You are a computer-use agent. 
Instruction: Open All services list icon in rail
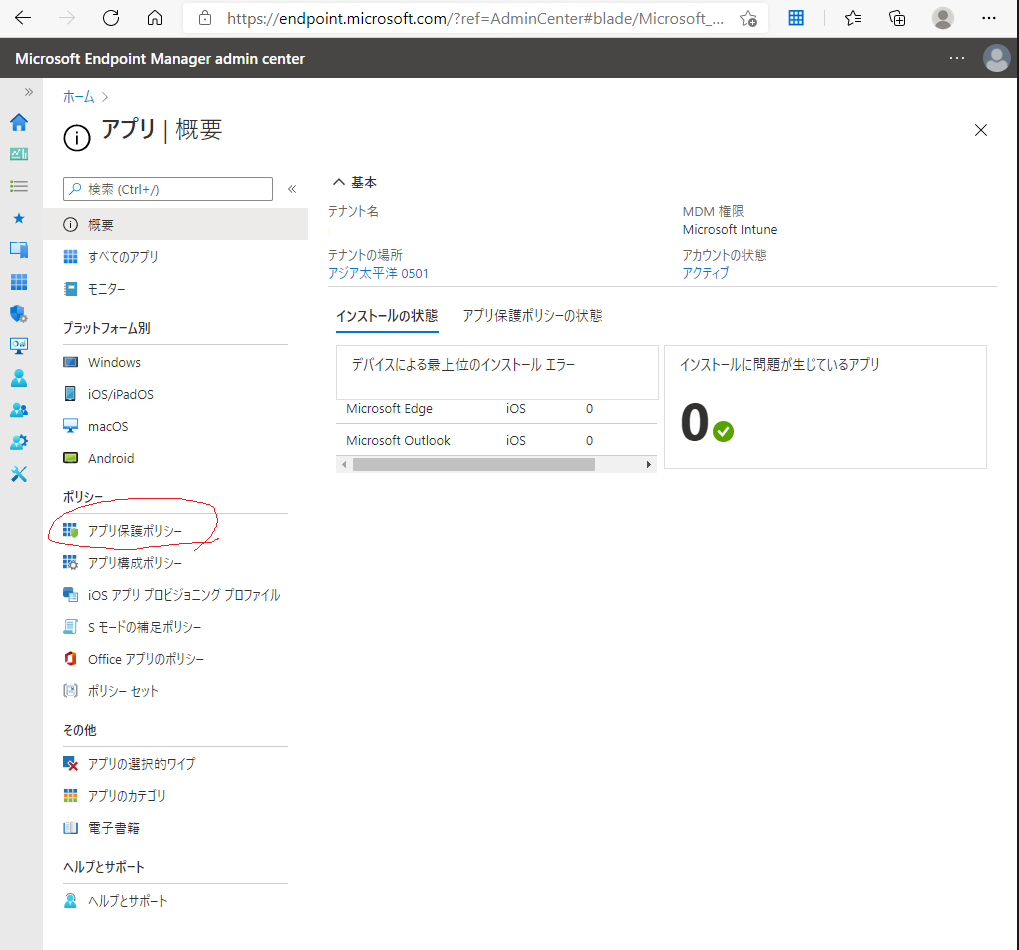pyautogui.click(x=19, y=186)
